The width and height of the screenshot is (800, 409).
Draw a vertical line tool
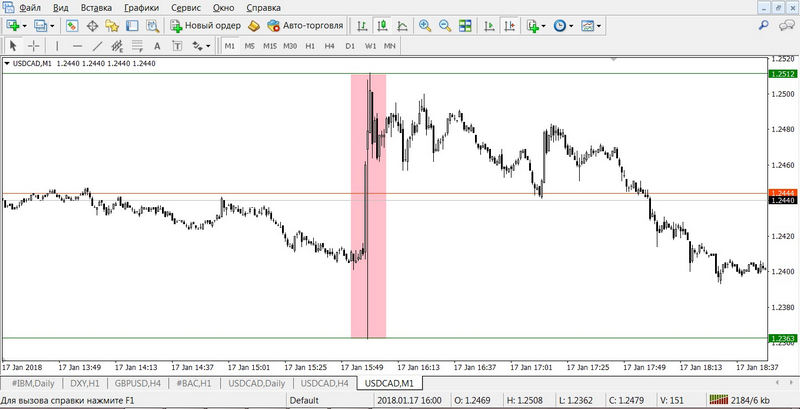(x=56, y=46)
